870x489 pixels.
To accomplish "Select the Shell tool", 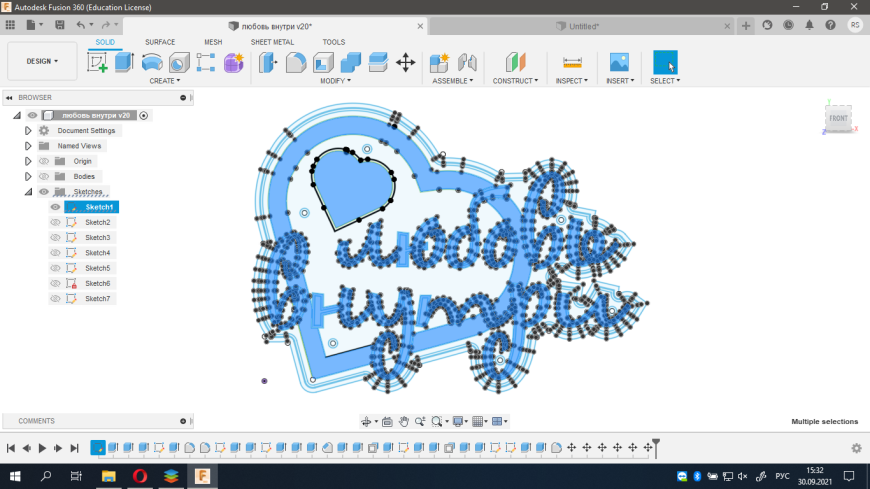I will [323, 62].
